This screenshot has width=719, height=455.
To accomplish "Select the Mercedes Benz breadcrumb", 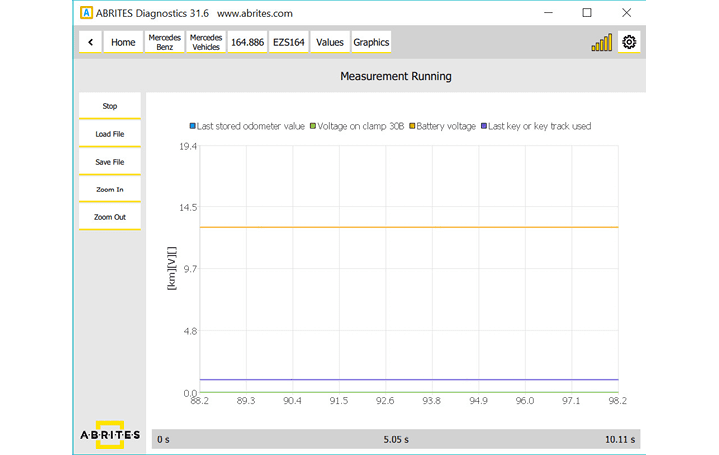I will pyautogui.click(x=165, y=42).
